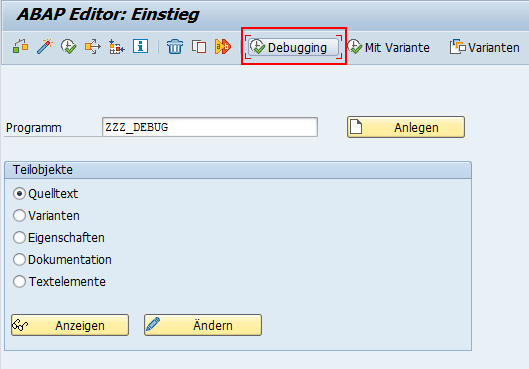529x369 pixels.
Task: Choose the Eigenschaften radio option
Action: [x=19, y=237]
